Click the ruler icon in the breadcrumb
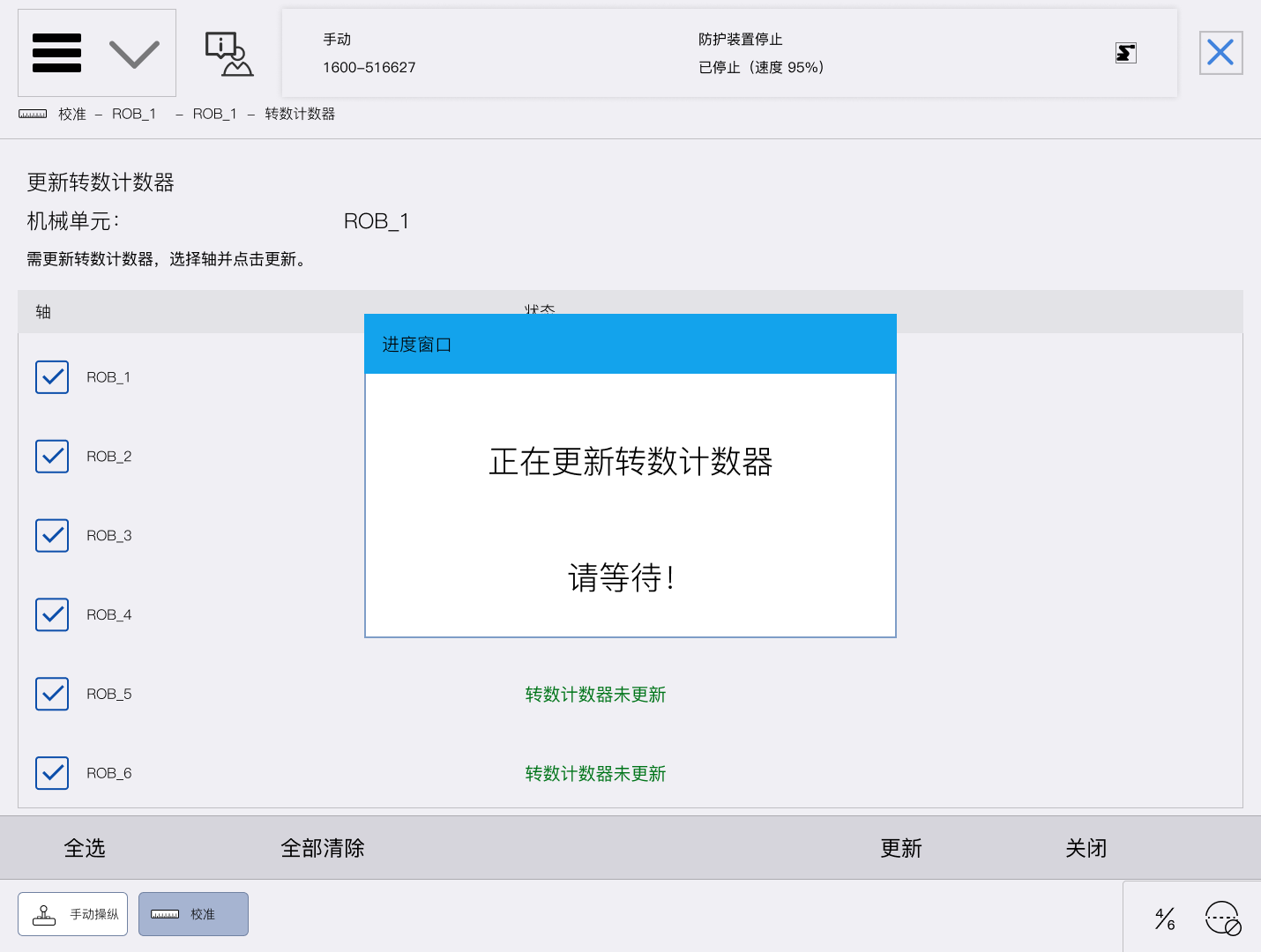This screenshot has width=1261, height=952. (x=33, y=114)
